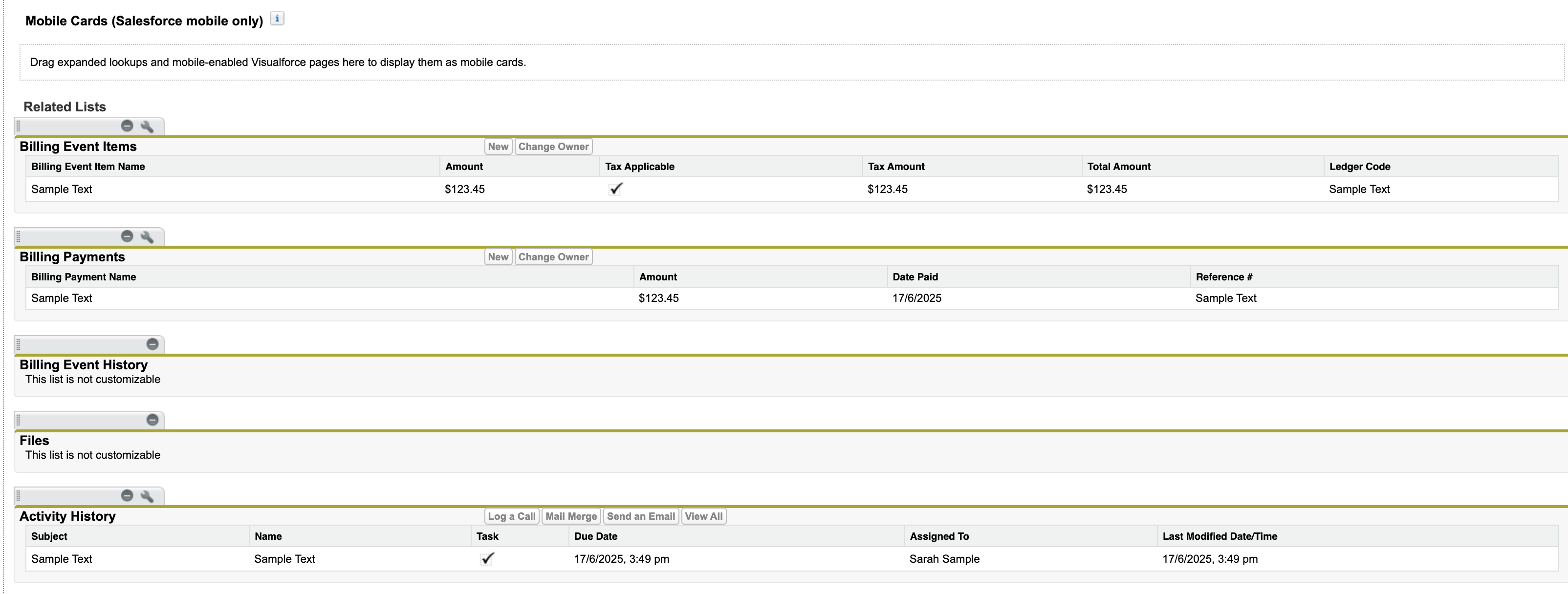1568x594 pixels.
Task: Click the Mobile Cards drop zone area
Action: [x=792, y=62]
